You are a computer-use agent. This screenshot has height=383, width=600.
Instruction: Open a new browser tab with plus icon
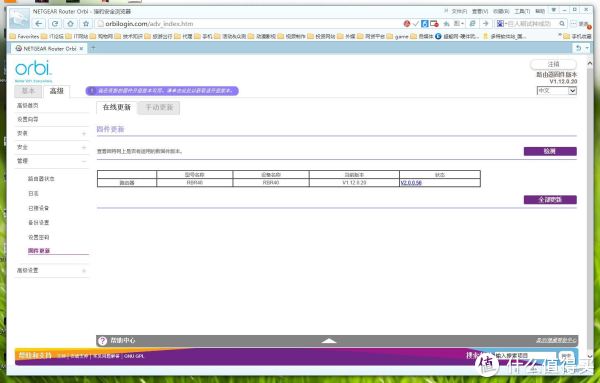pyautogui.click(x=93, y=48)
